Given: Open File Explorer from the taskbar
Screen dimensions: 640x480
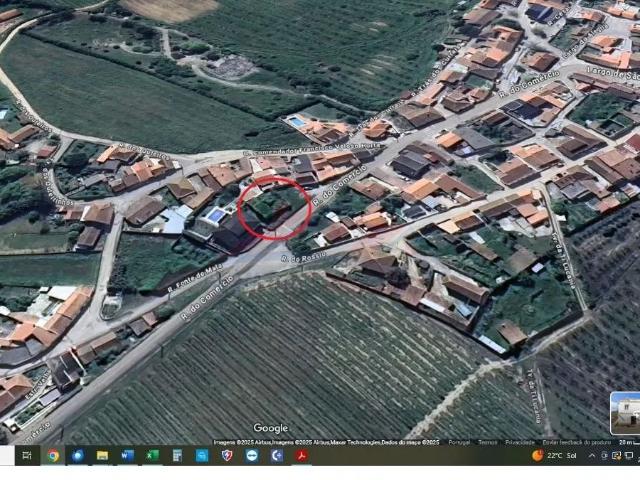Looking at the screenshot, I should point(102,456).
